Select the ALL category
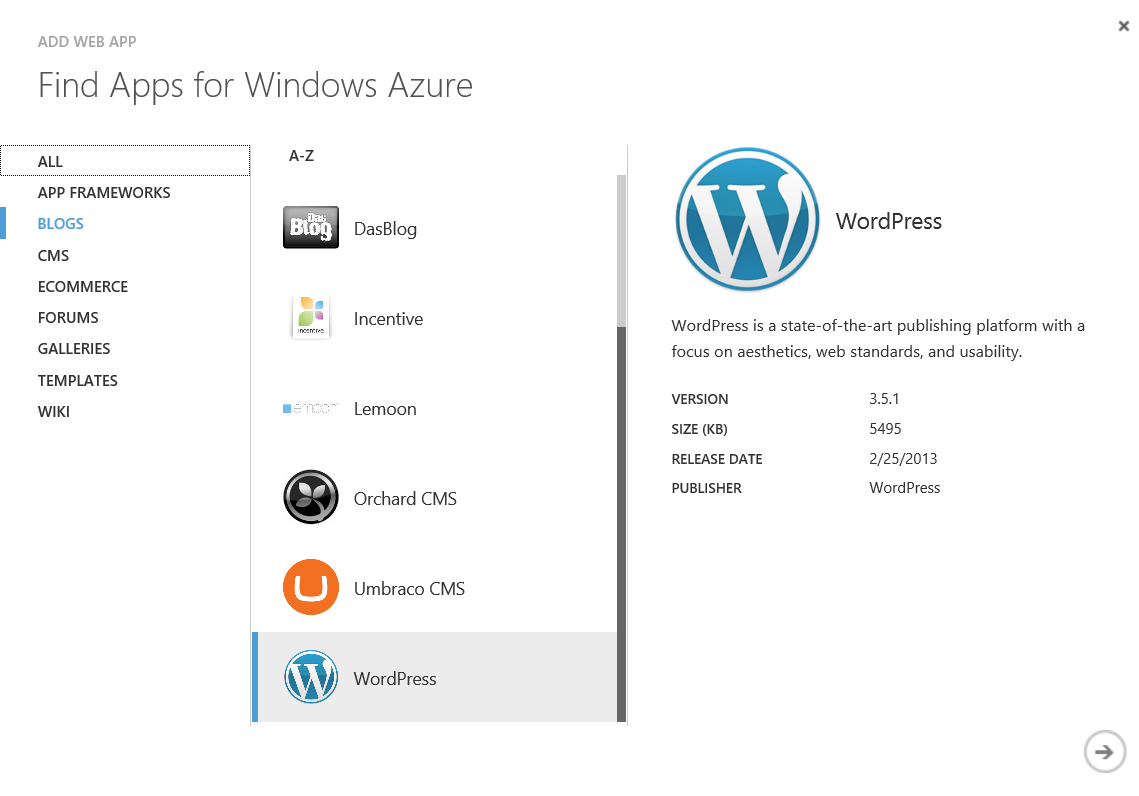The height and width of the screenshot is (796, 1139). click(x=50, y=161)
